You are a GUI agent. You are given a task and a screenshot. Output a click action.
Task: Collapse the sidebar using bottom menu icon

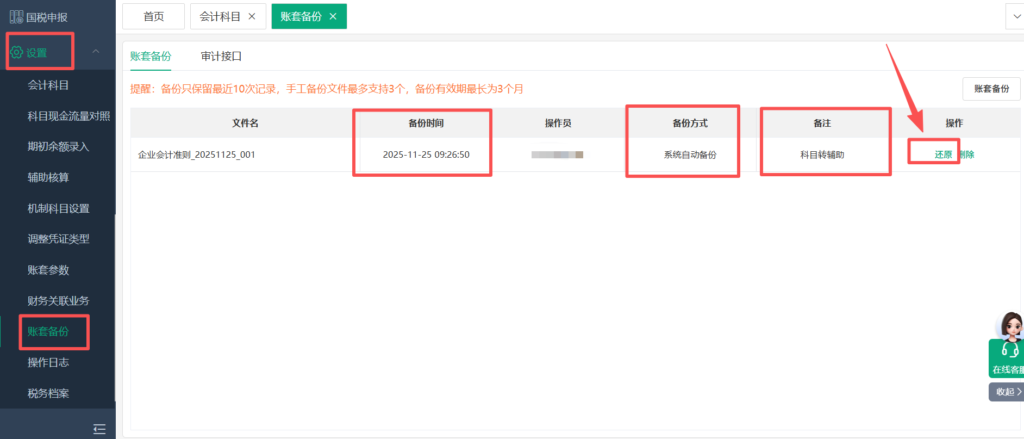99,428
